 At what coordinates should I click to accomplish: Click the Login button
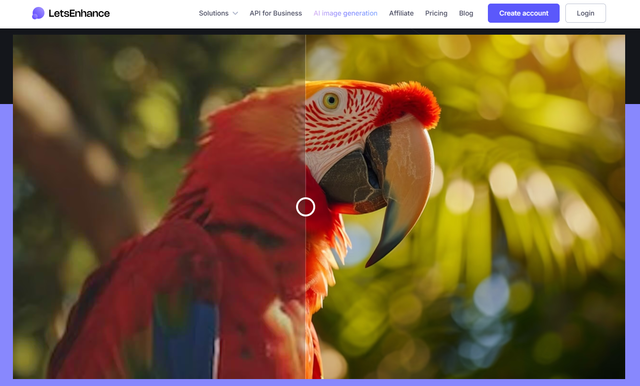click(x=585, y=13)
